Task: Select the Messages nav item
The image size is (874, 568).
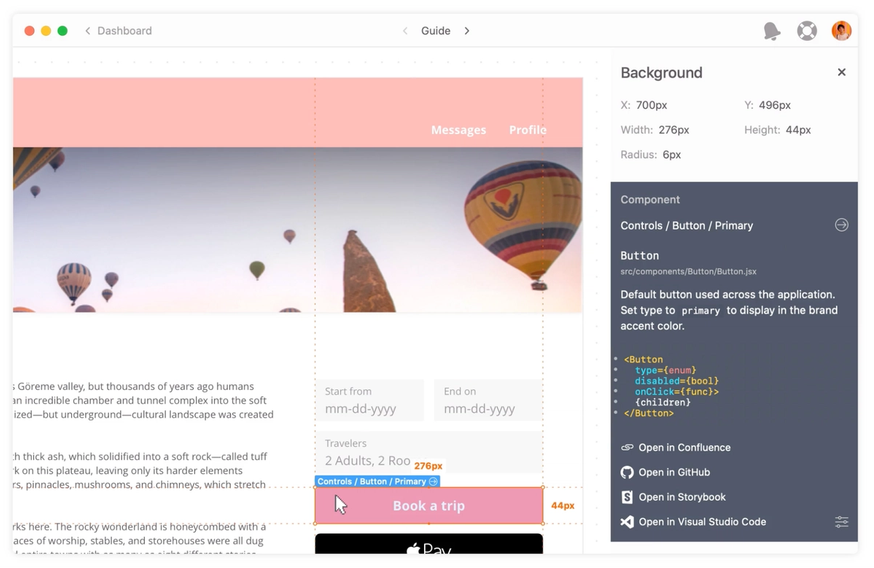Action: click(458, 130)
